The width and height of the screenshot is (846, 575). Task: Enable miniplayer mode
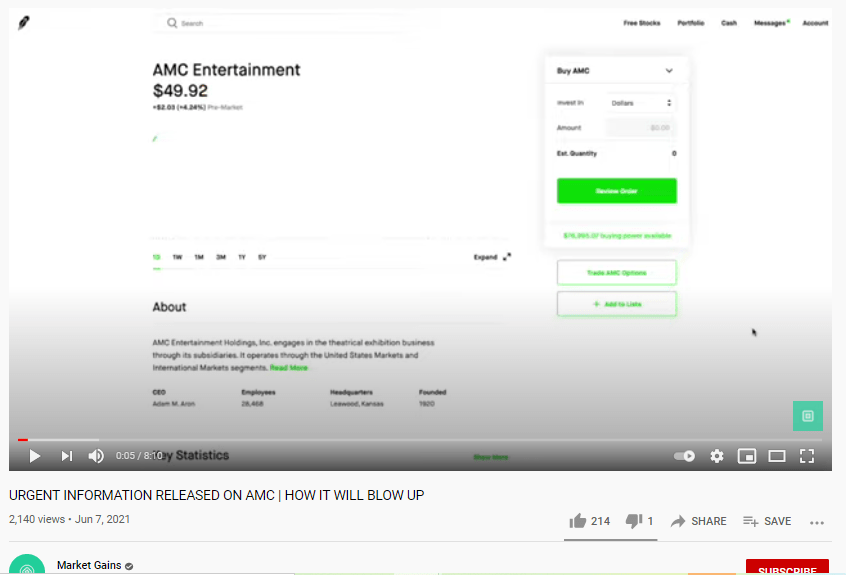click(747, 456)
